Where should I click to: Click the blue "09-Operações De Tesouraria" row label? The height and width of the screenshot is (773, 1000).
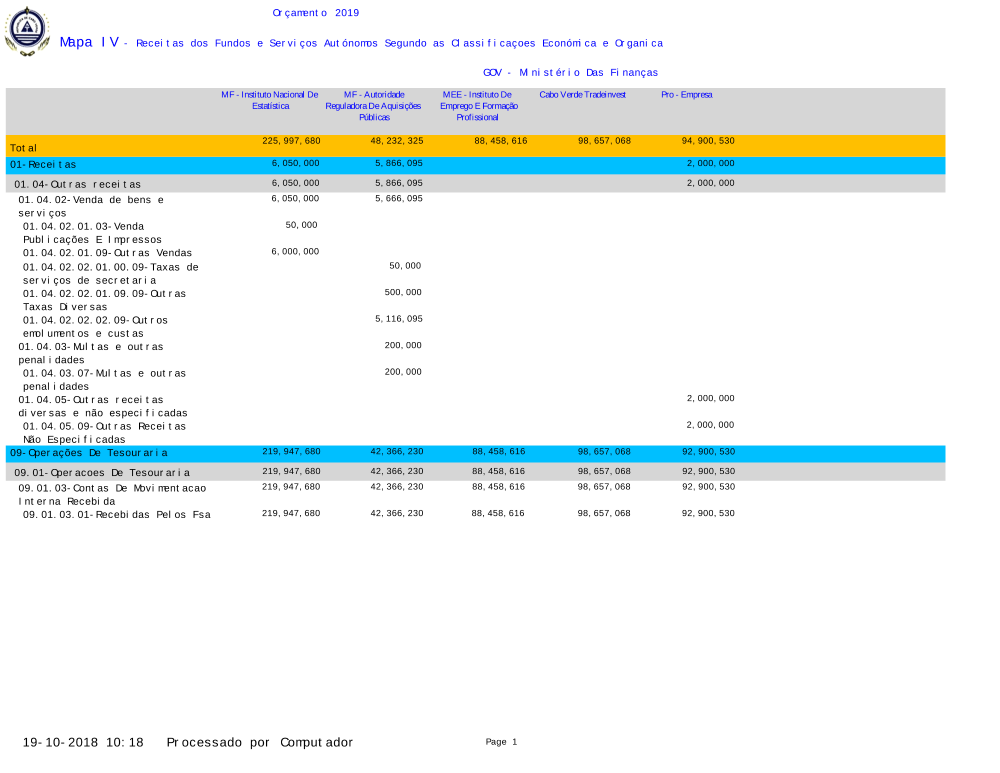[88, 453]
